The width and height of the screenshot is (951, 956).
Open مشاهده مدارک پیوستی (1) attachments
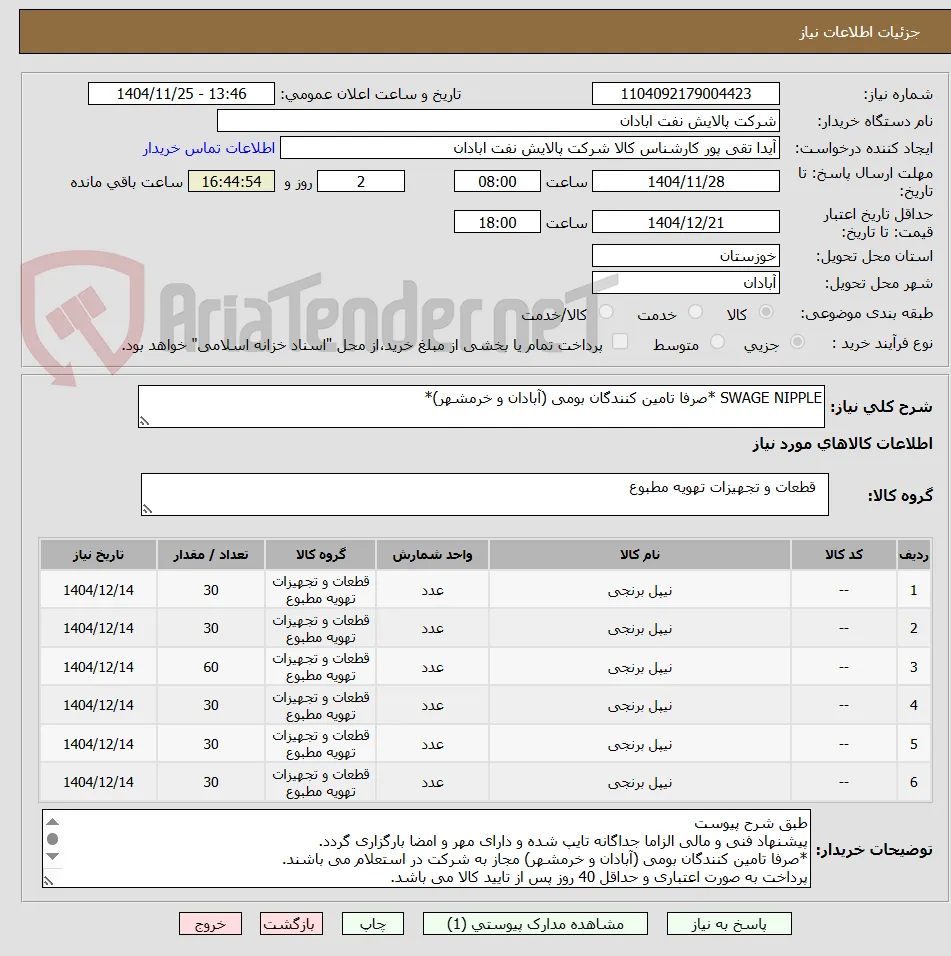(x=535, y=924)
